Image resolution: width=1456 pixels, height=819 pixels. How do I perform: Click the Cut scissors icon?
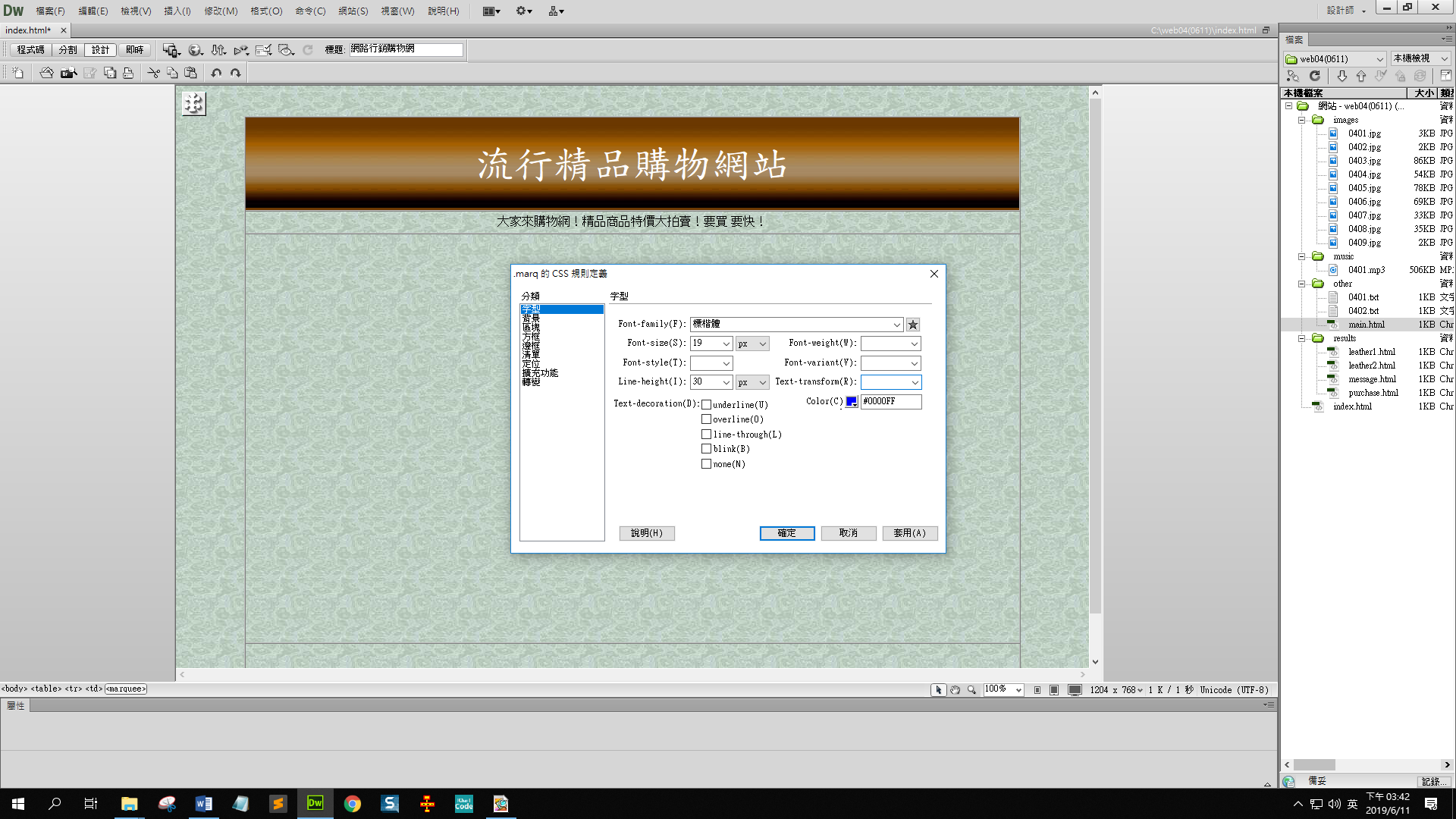tap(153, 73)
